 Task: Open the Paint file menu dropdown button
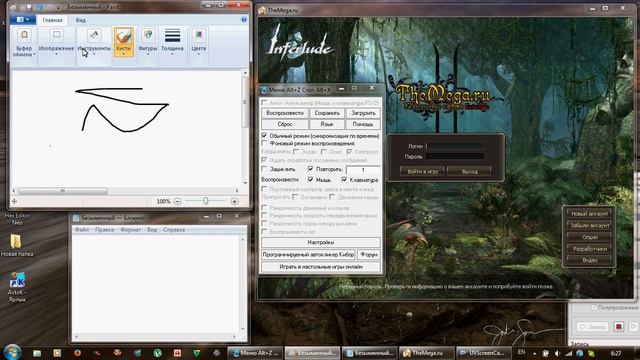coord(22,20)
